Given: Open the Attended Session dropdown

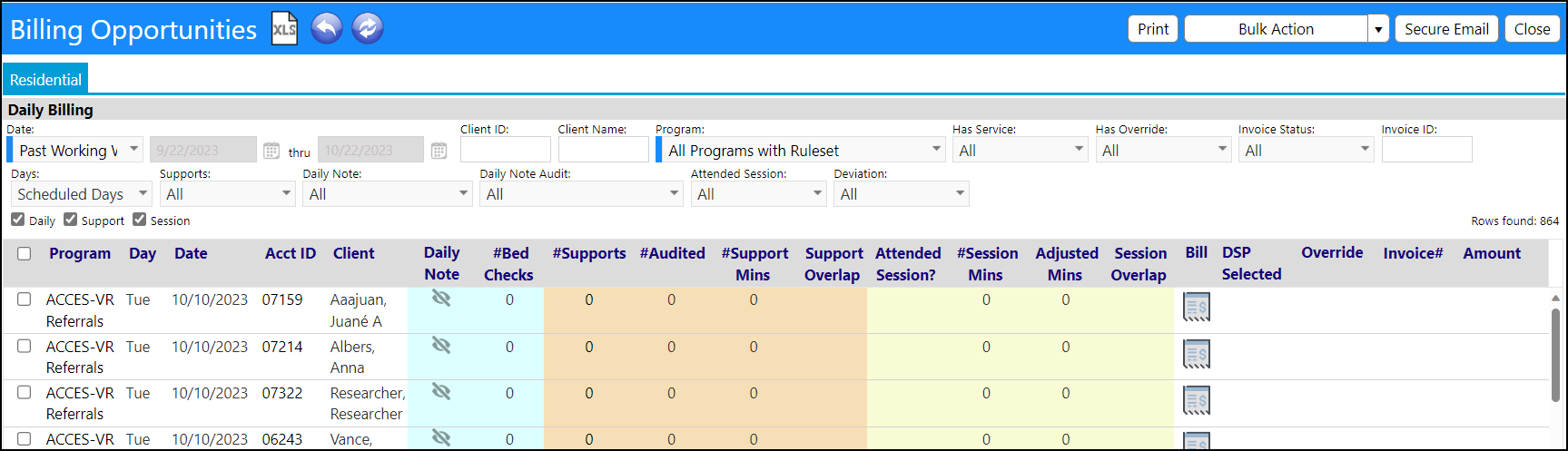Looking at the screenshot, I should (x=758, y=193).
